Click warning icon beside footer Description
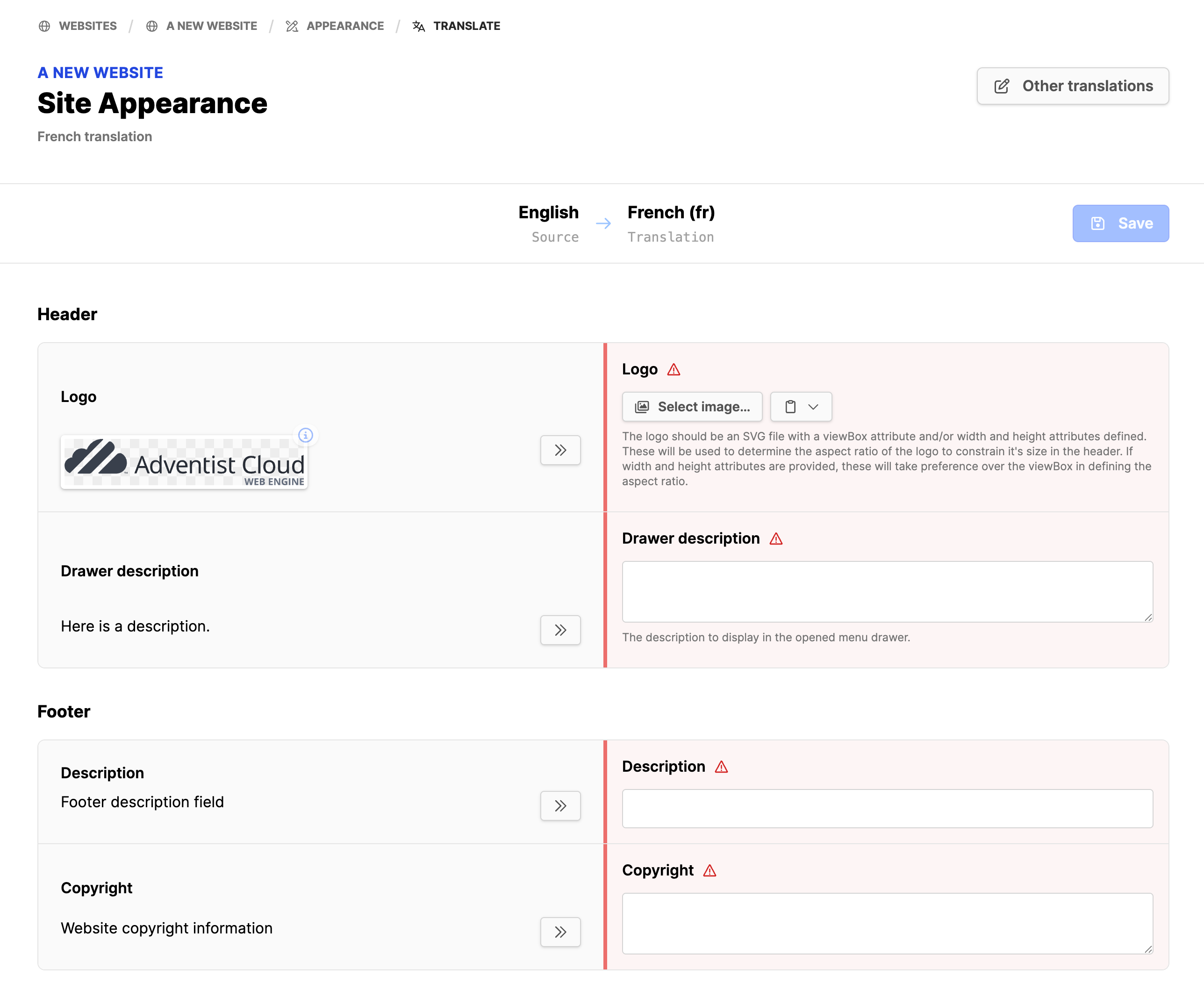 (721, 767)
